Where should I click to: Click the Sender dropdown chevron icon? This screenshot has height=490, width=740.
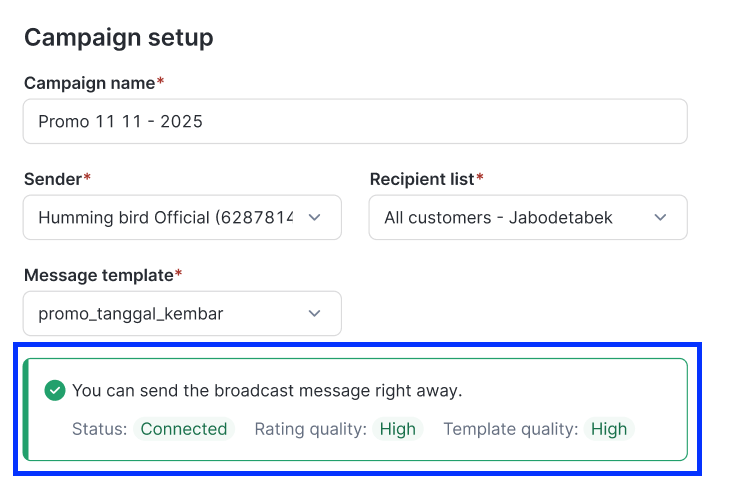(x=314, y=217)
